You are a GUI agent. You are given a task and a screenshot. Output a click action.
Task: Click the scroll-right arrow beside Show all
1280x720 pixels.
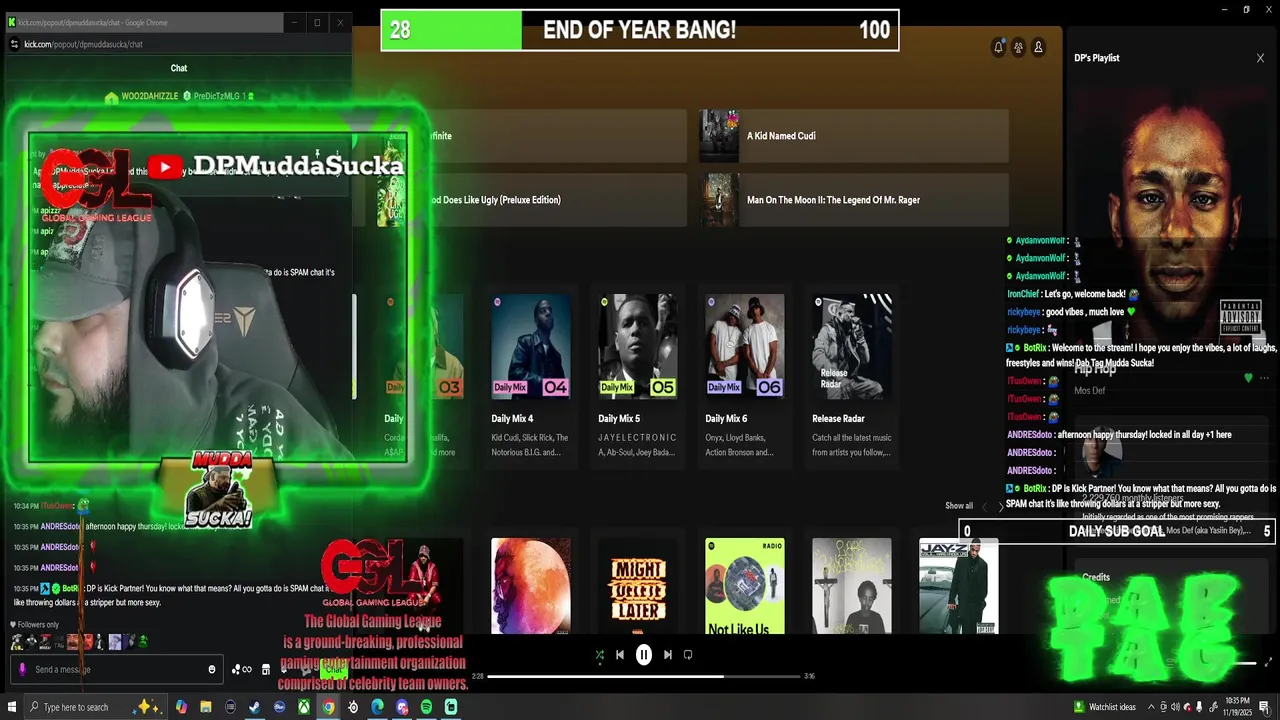click(x=1000, y=507)
